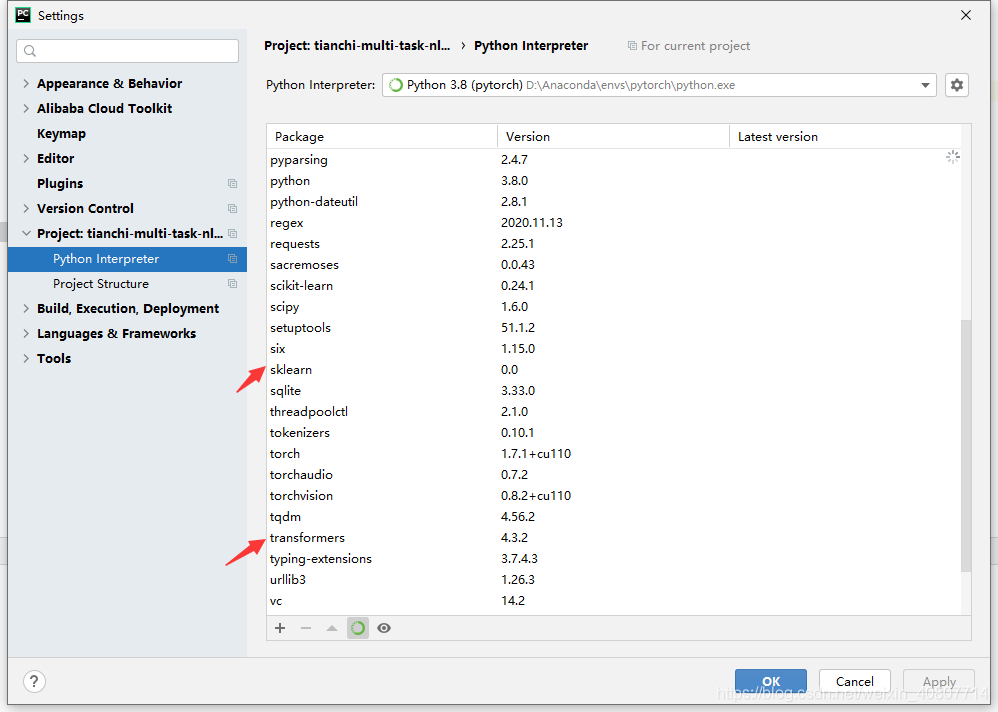Click the help question mark icon
The height and width of the screenshot is (712, 998).
click(x=34, y=681)
